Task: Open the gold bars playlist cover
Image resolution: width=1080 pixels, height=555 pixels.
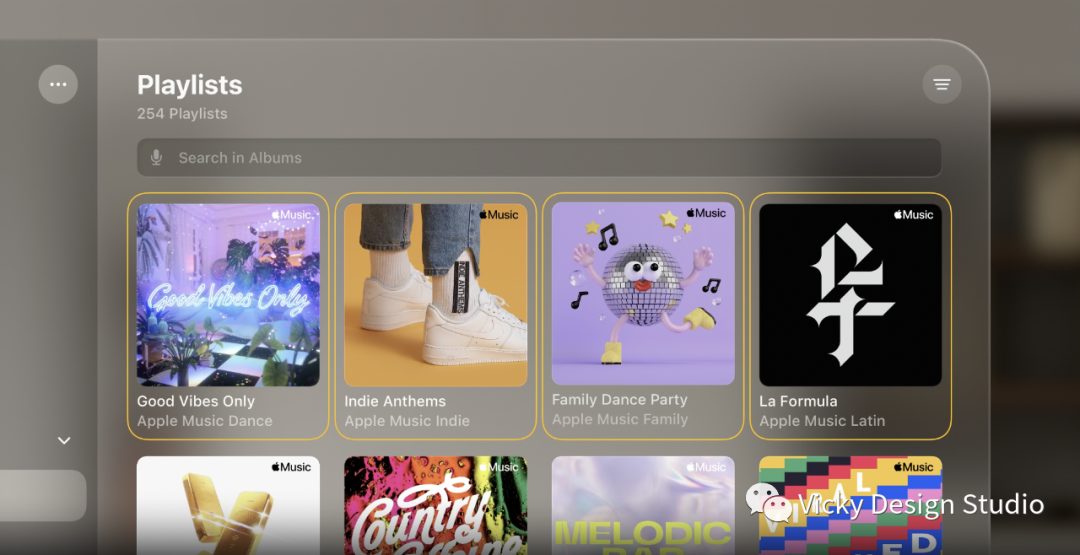Action: click(228, 505)
